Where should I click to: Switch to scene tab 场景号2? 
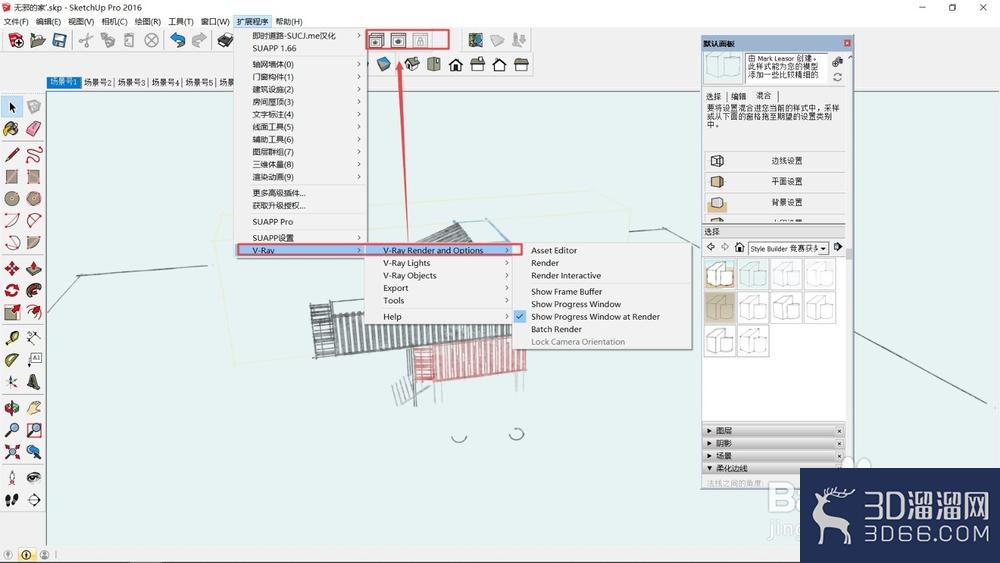[x=98, y=82]
